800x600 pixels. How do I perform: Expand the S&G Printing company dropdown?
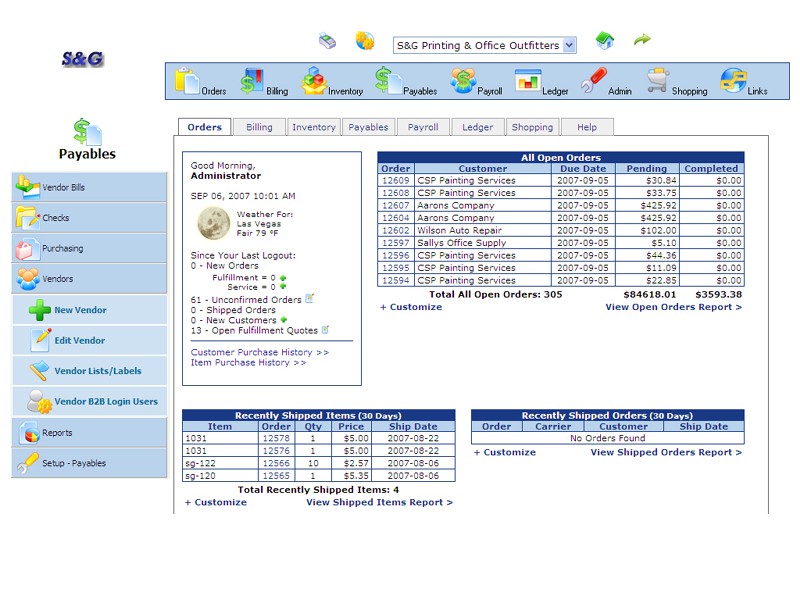569,45
